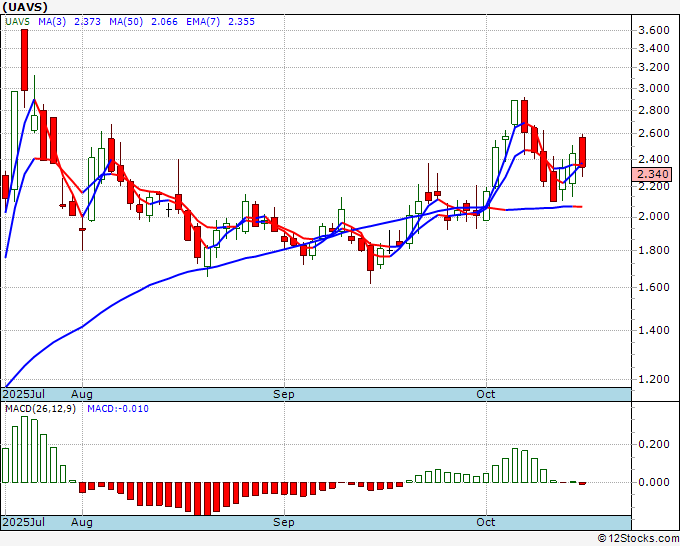Screen dimensions: 680x546
Task: Click the 2.600 price axis label
Action: 654,133
